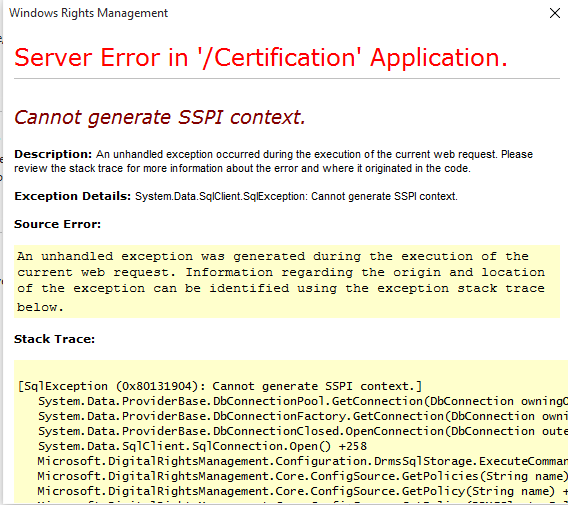
Task: Click the 'DrmsSqlStorage.ExecuteComman' stack line
Action: 303,461
